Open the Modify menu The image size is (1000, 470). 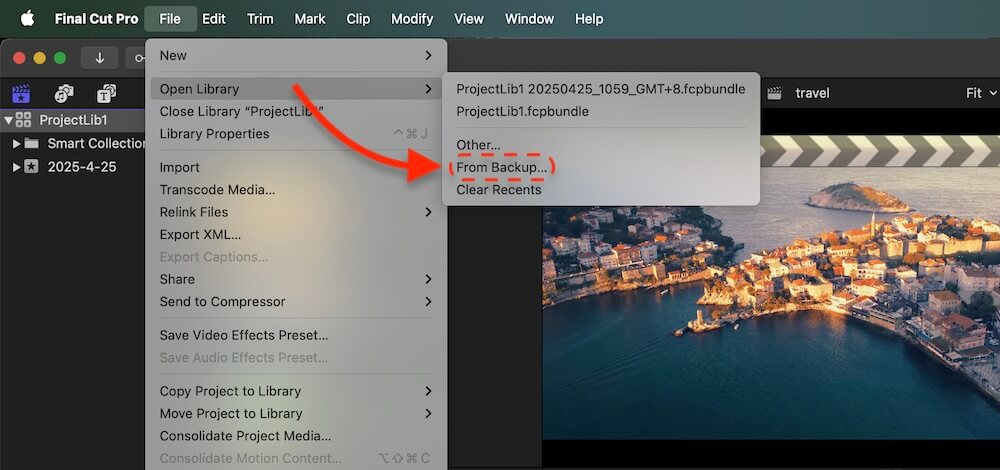(412, 19)
